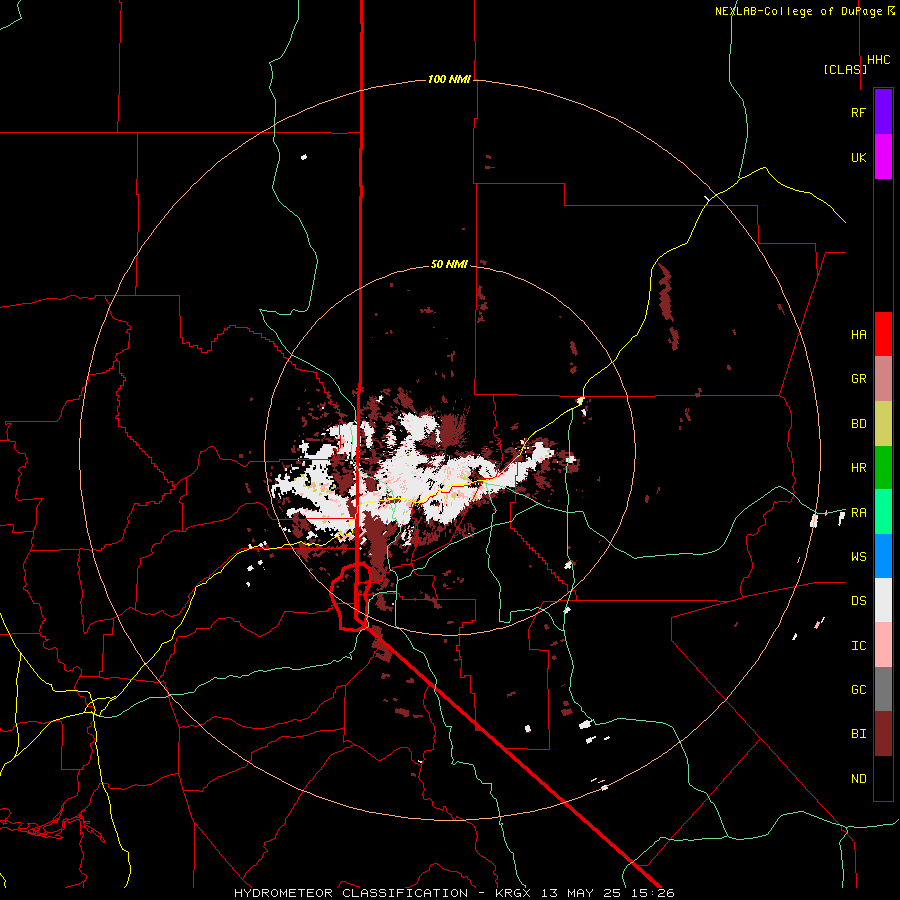Click the BI legend label
Image resolution: width=900 pixels, height=900 pixels.
coord(858,734)
